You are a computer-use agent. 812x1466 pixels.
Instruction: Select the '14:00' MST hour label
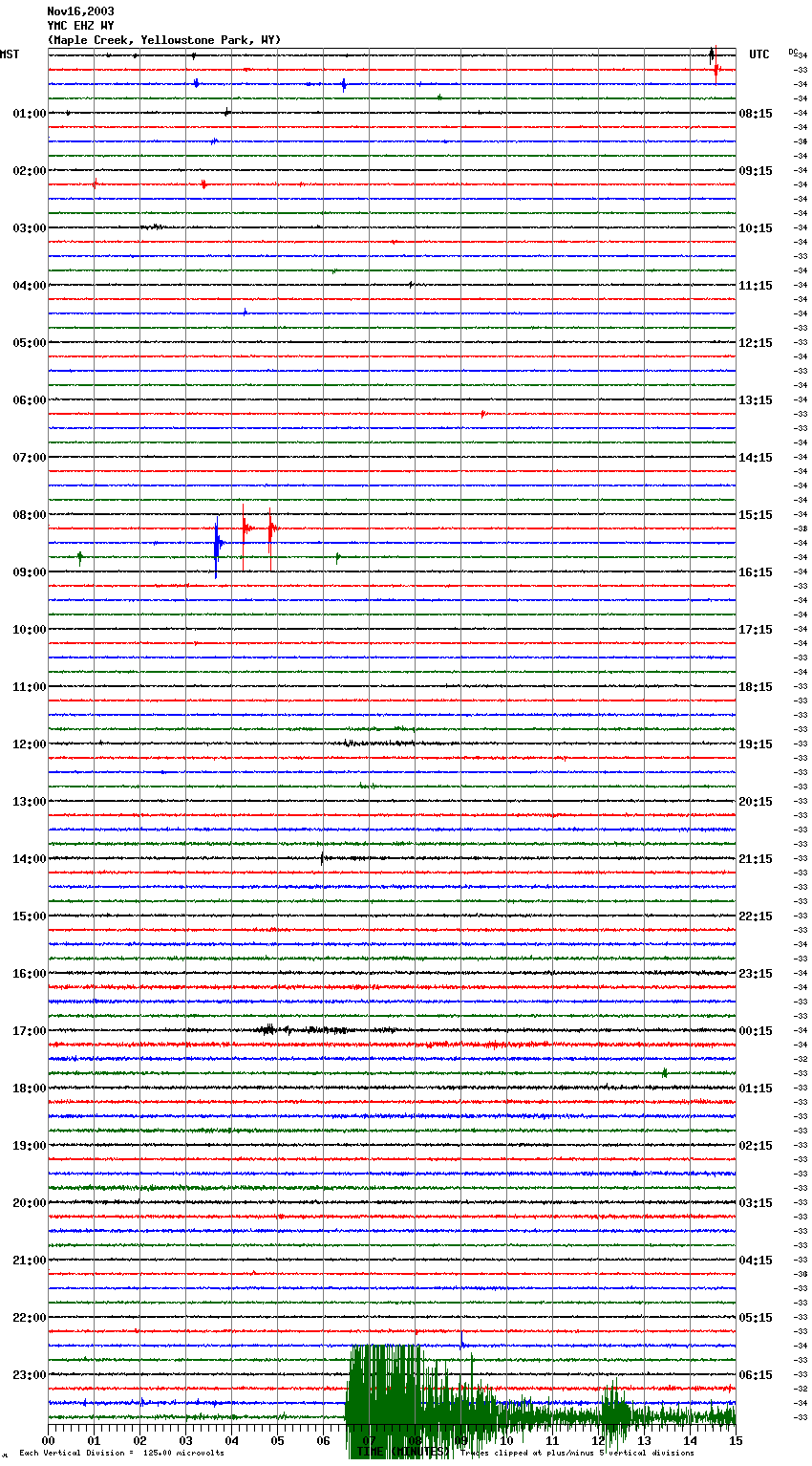(x=30, y=859)
